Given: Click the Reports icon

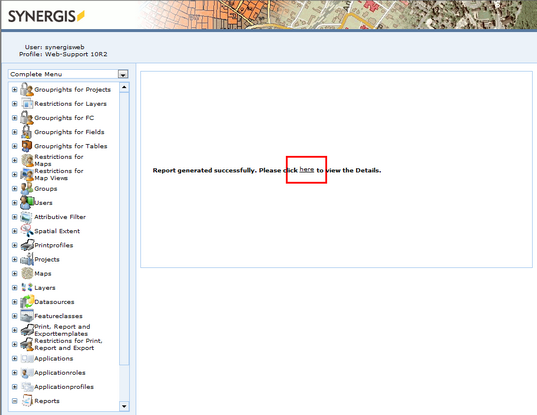Looking at the screenshot, I should 27,401.
